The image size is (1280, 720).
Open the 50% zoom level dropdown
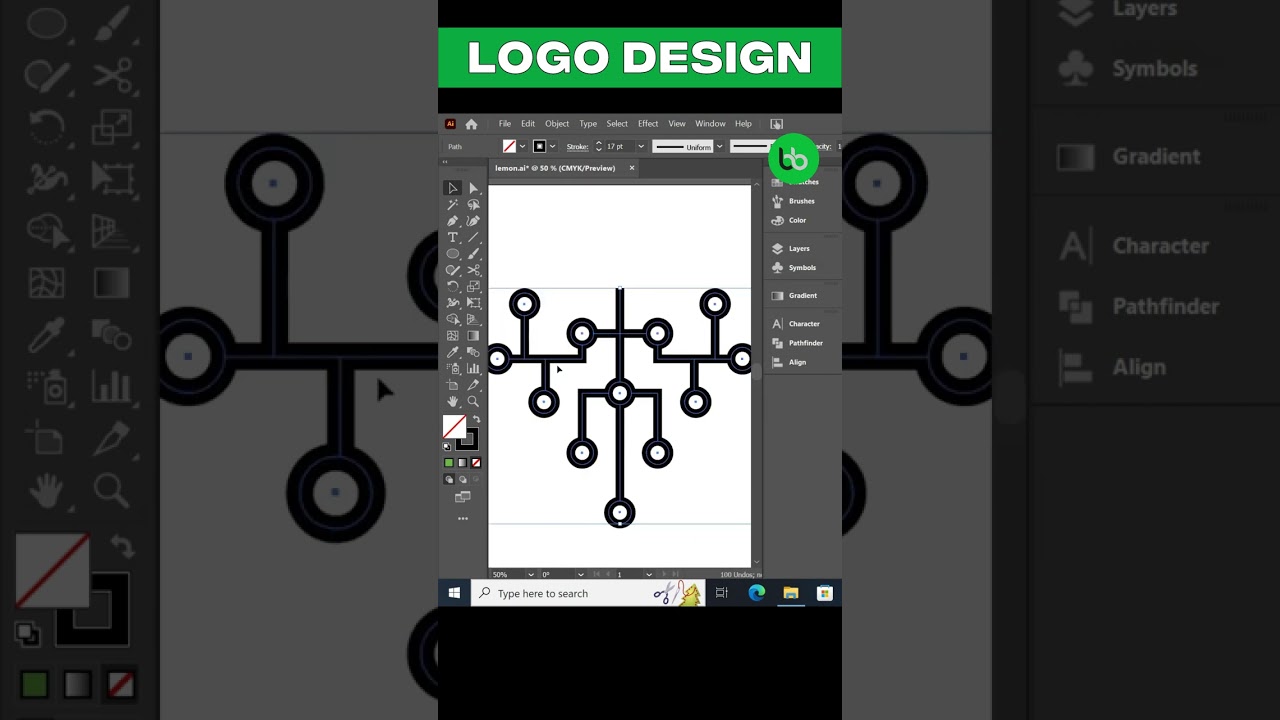point(531,574)
